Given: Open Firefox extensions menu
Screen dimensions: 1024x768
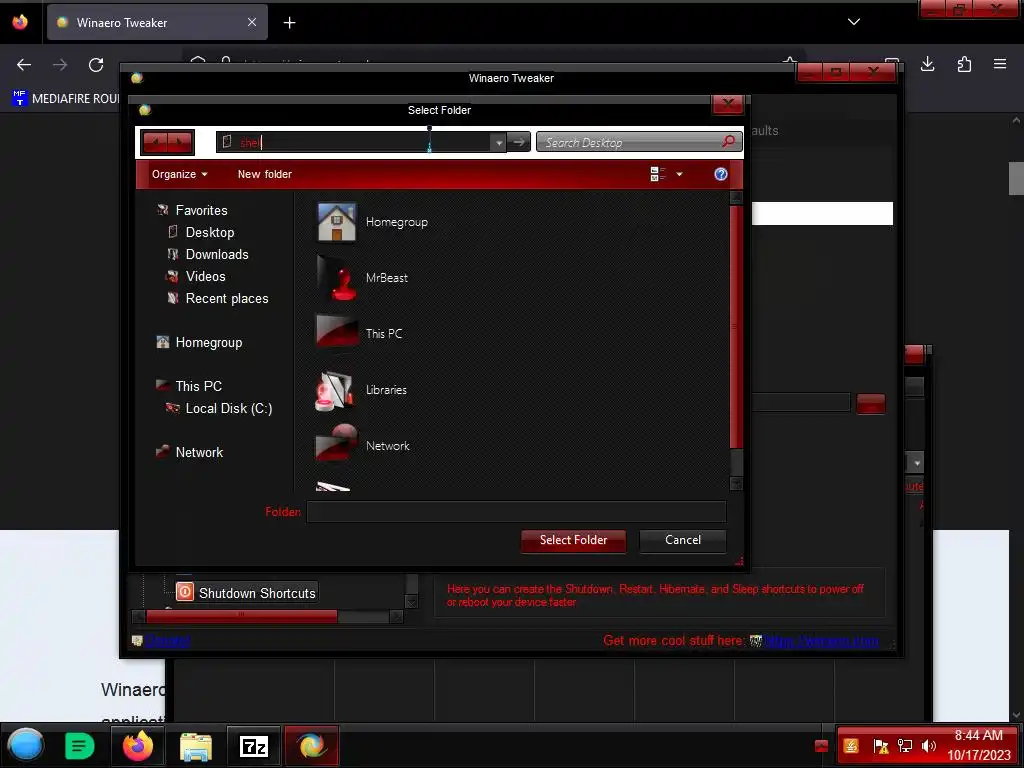Looking at the screenshot, I should click(x=964, y=64).
